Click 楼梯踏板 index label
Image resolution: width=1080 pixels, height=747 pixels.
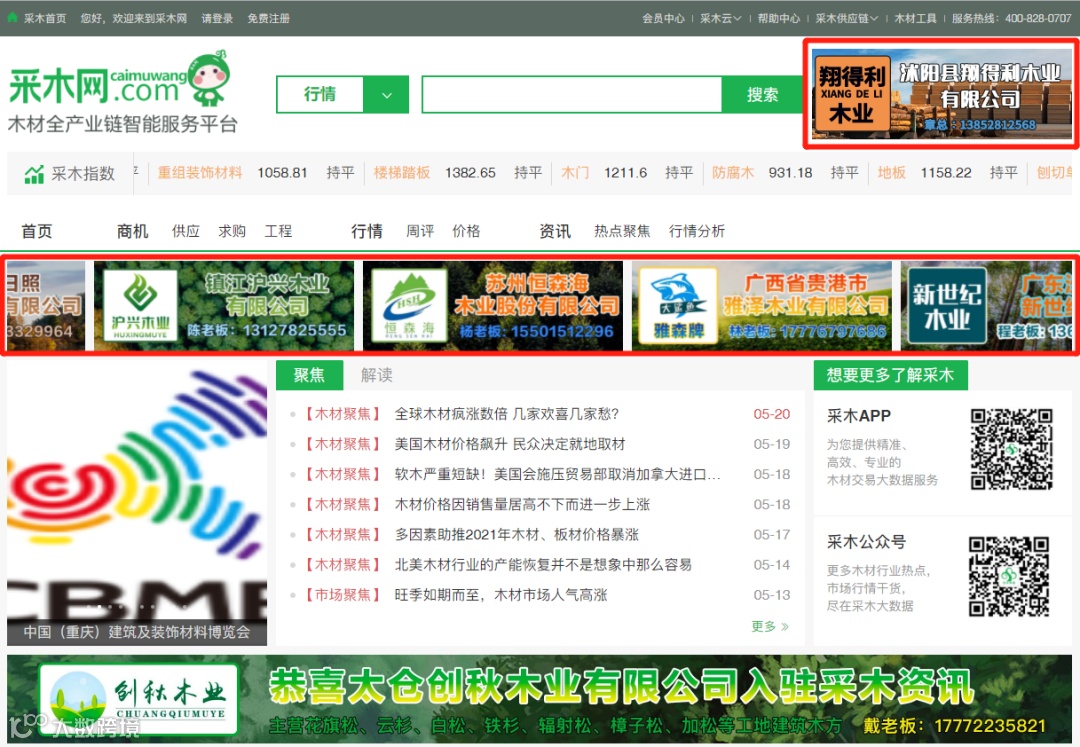coord(402,173)
